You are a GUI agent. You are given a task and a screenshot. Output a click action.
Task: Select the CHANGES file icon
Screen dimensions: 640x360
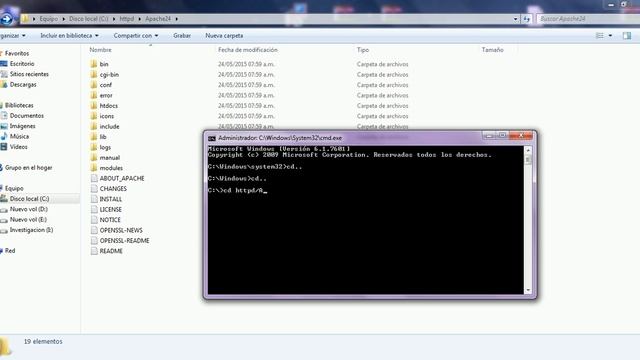(94, 189)
